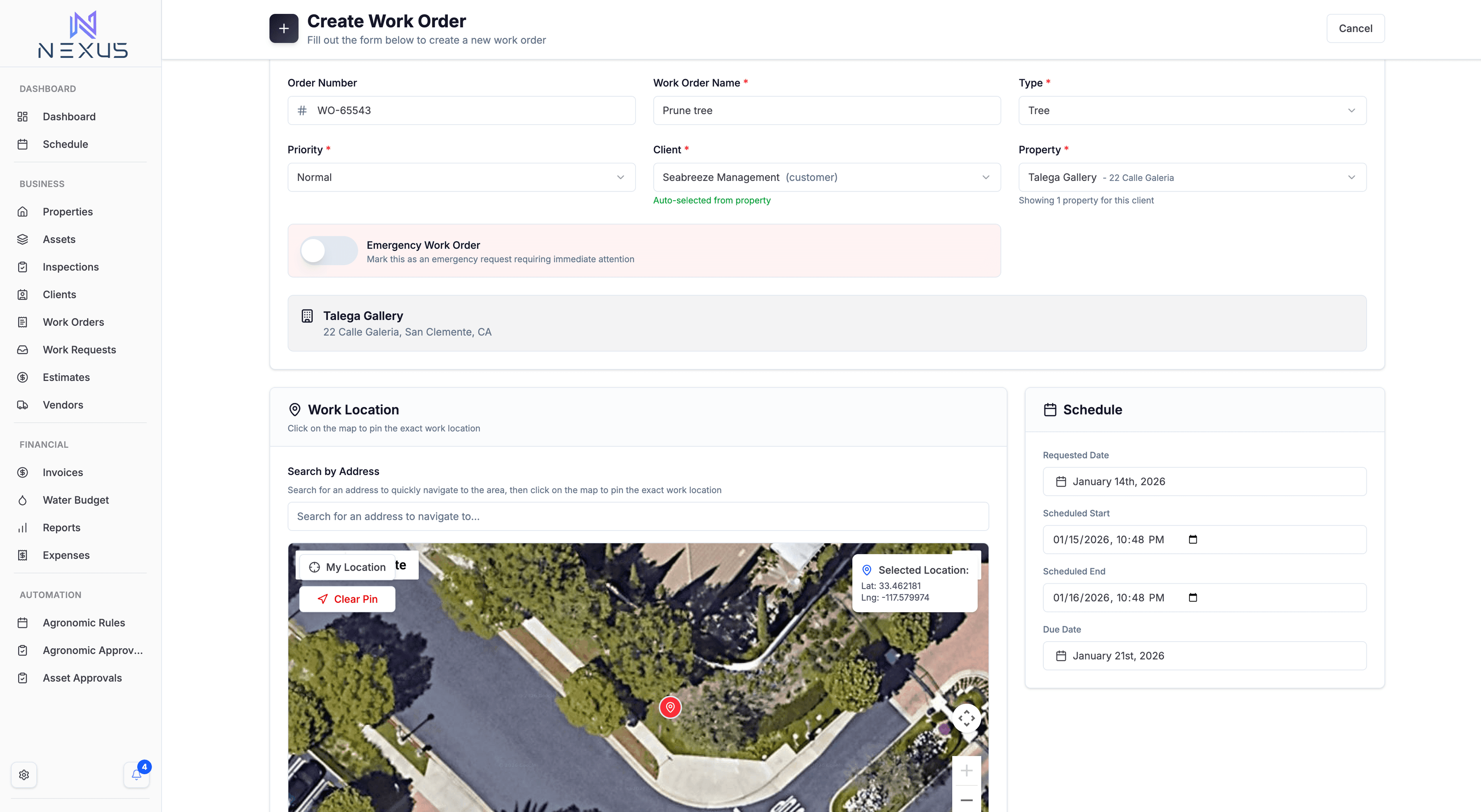Viewport: 1481px width, 812px height.
Task: Open the settings gear at bottom left
Action: point(24,775)
